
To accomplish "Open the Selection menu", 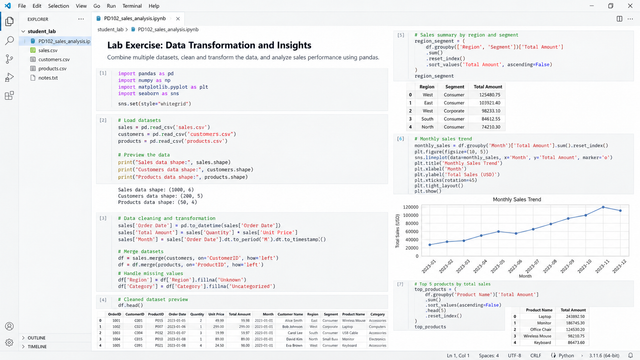I will [x=58, y=6].
